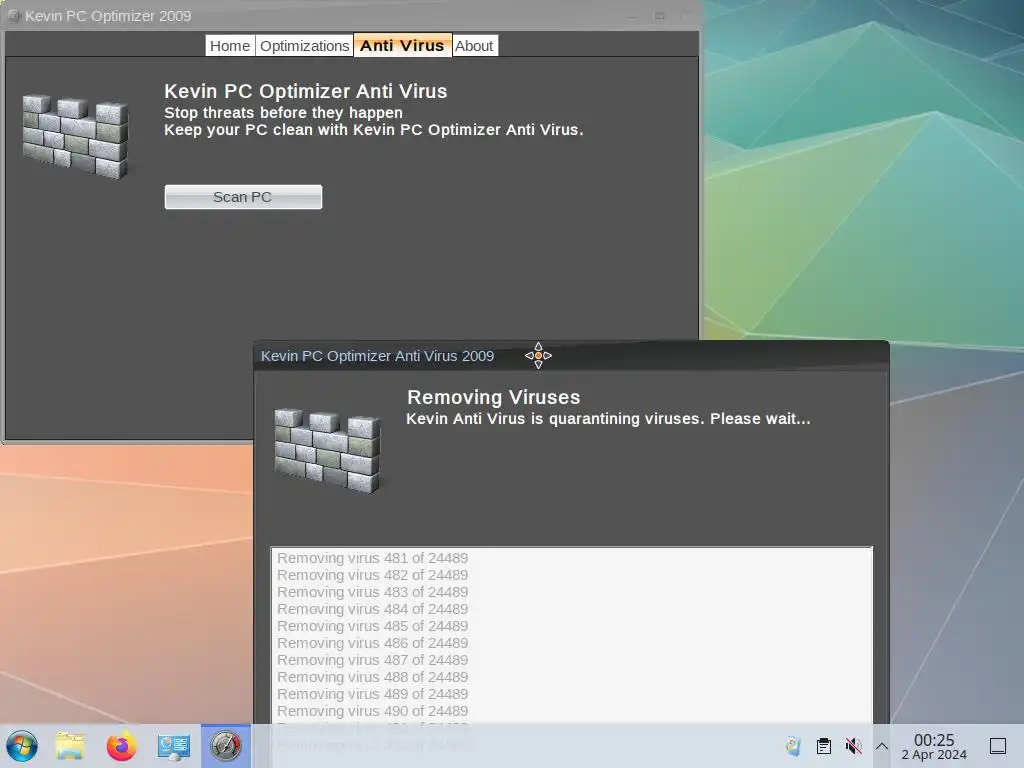The width and height of the screenshot is (1024, 768).
Task: Expand hidden system tray icons
Action: (x=882, y=746)
